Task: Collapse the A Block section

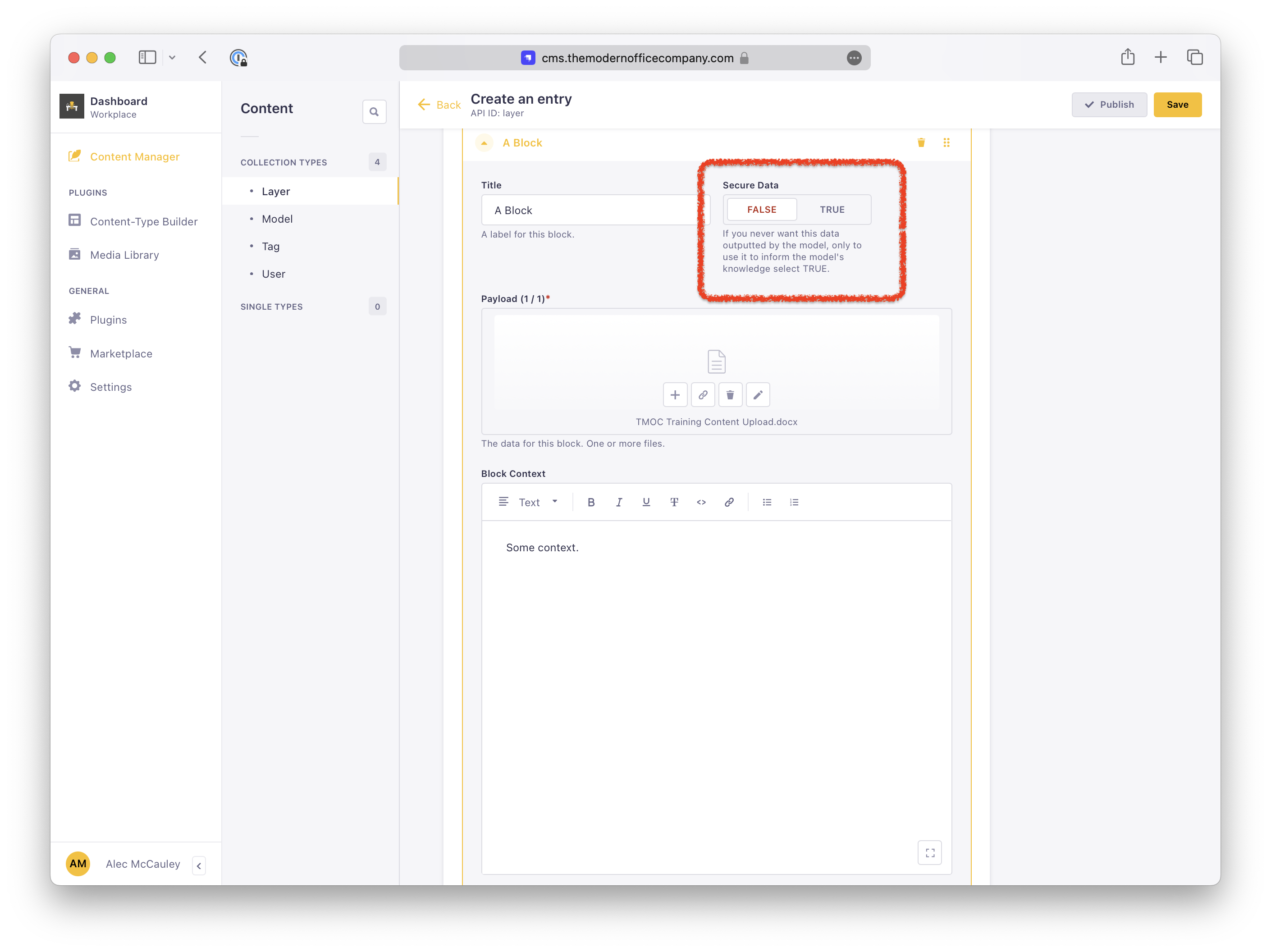Action: [x=484, y=143]
